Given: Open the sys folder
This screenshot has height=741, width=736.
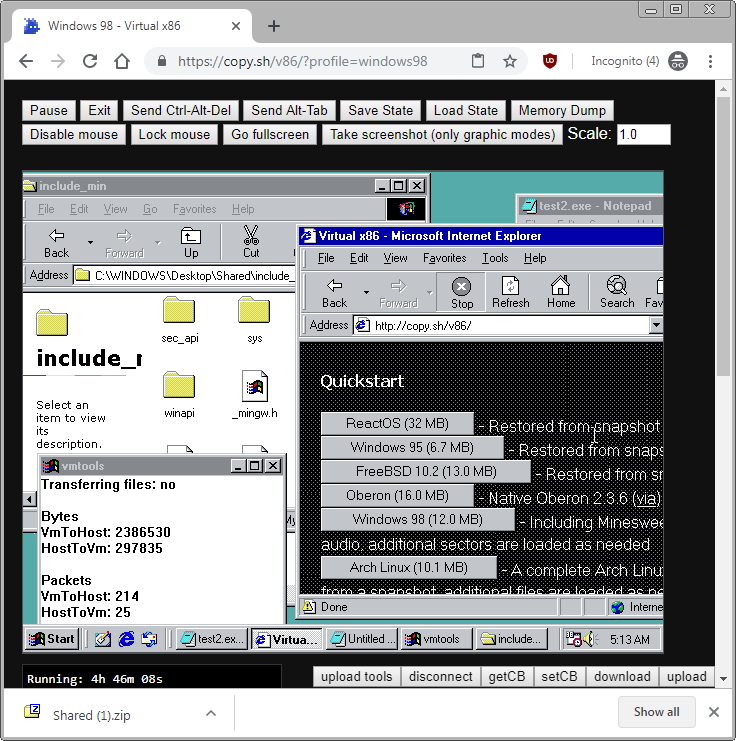Looking at the screenshot, I should 254,320.
